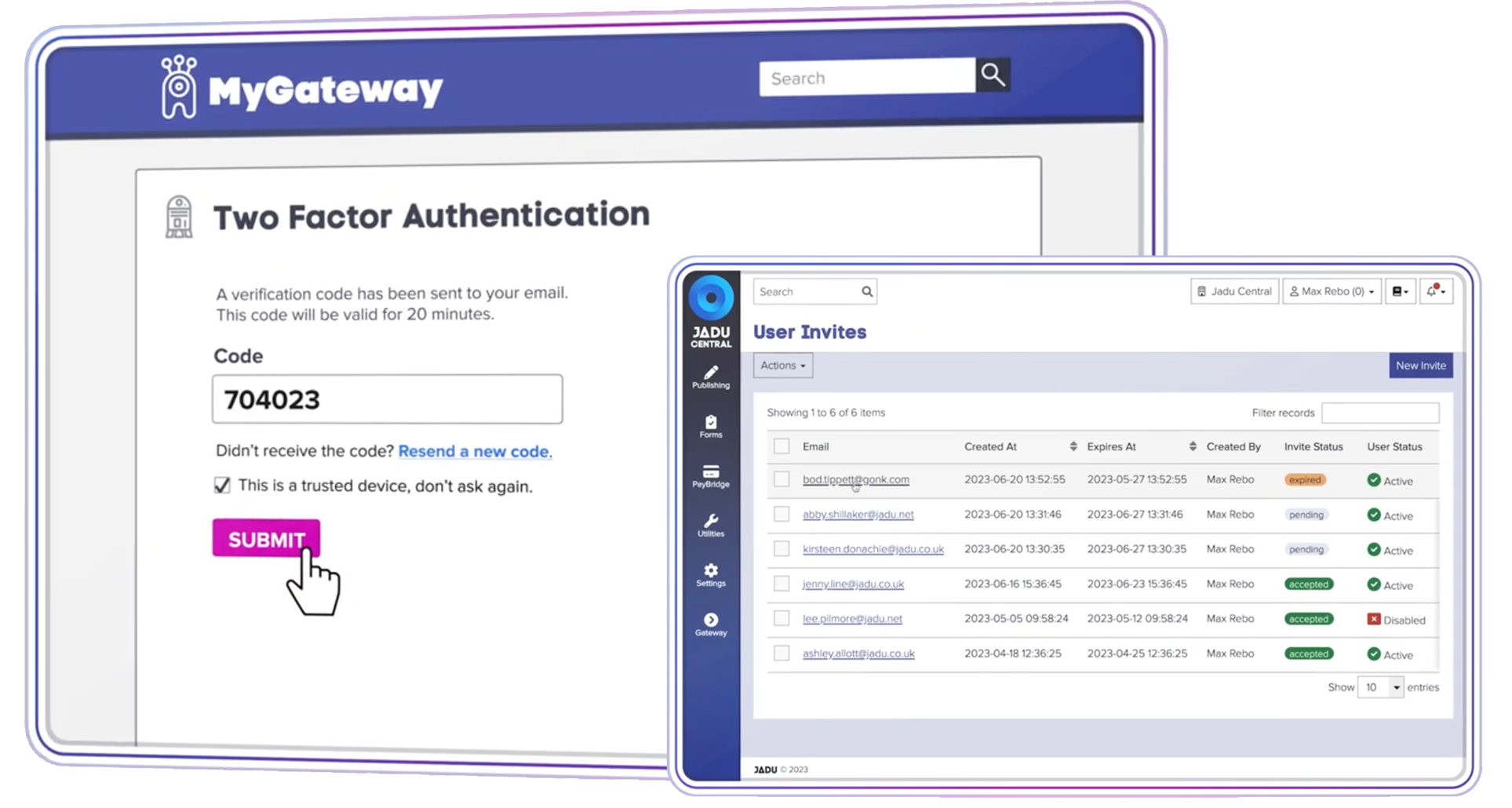The width and height of the screenshot is (1512, 808).
Task: Open the Show entries count dropdown
Action: tap(1380, 687)
